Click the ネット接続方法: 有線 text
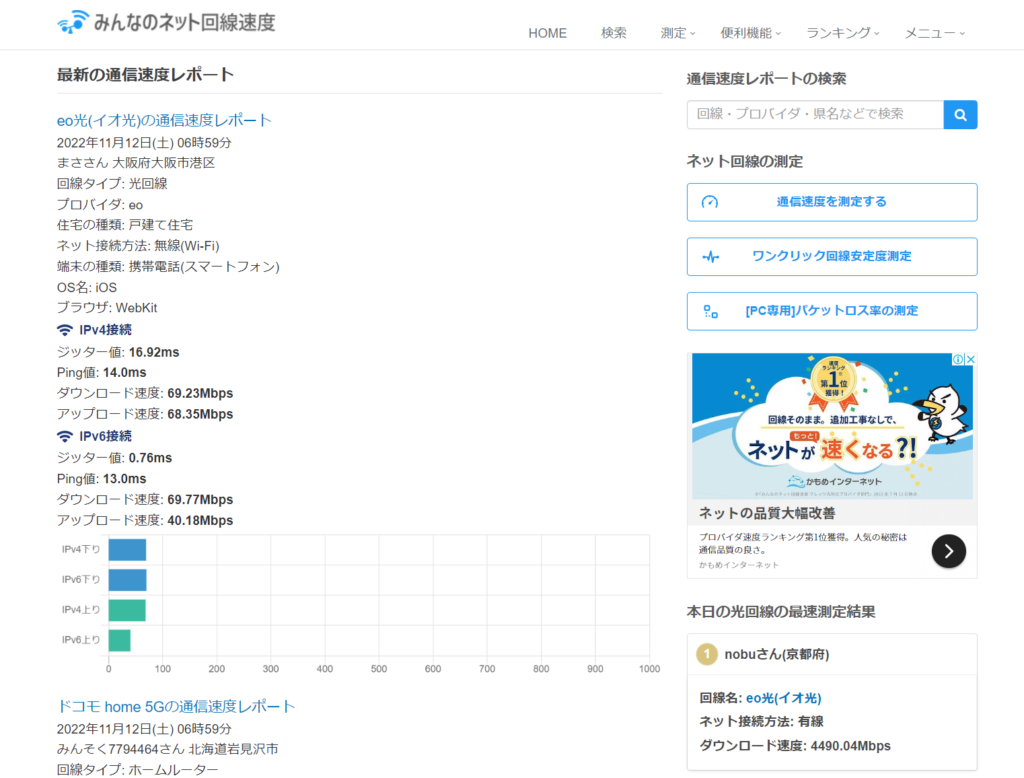Image resolution: width=1024 pixels, height=778 pixels. [x=761, y=722]
